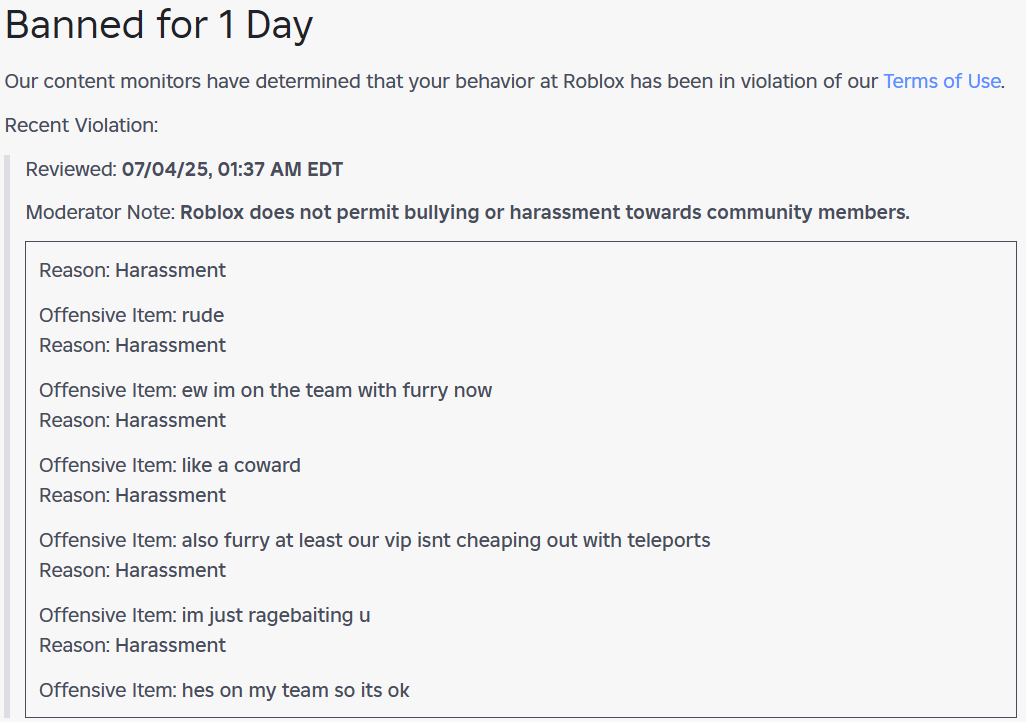
Task: Click the content monitors description paragraph
Action: coord(504,81)
